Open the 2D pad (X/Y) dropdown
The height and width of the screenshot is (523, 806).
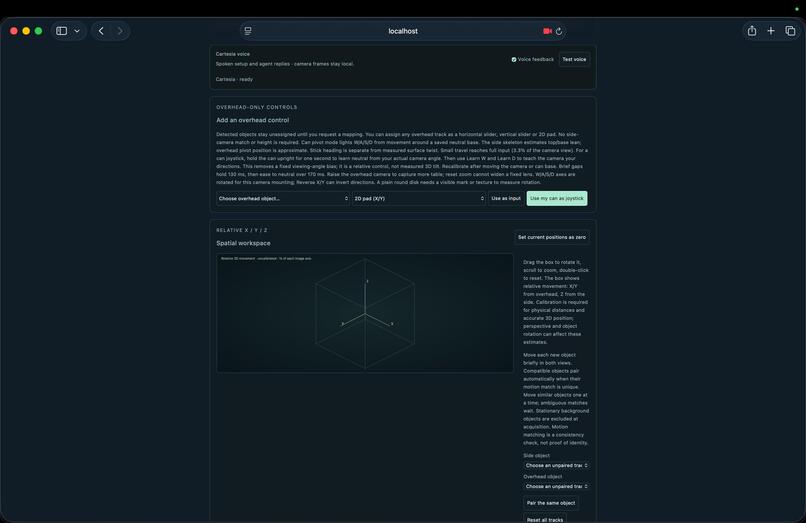click(419, 199)
